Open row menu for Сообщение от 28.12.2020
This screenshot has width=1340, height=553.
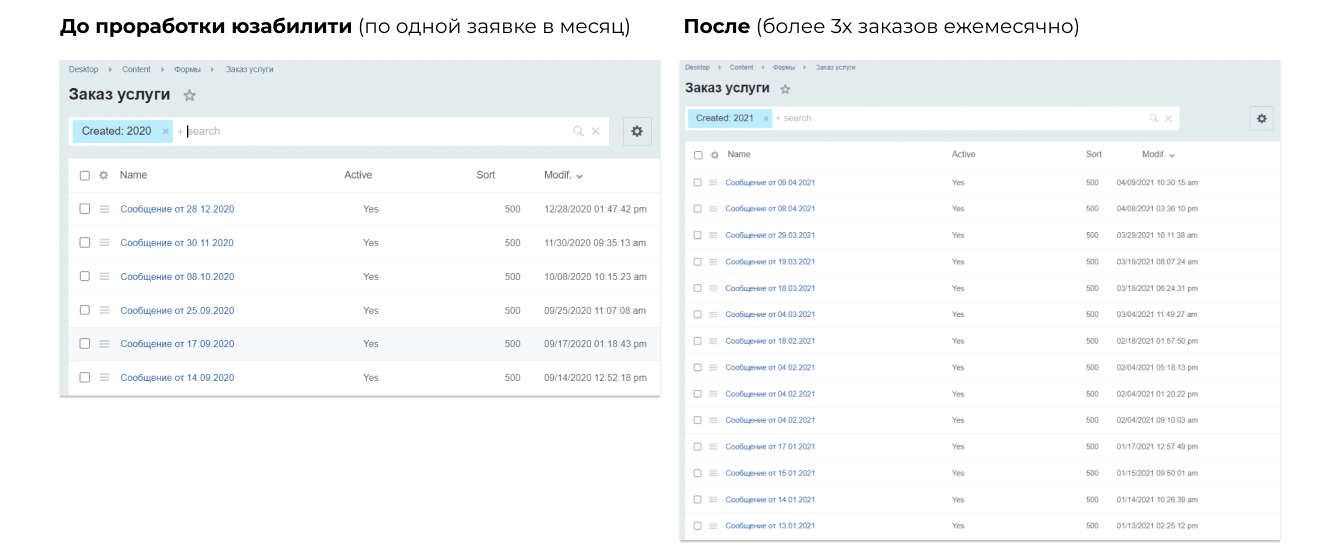point(104,209)
